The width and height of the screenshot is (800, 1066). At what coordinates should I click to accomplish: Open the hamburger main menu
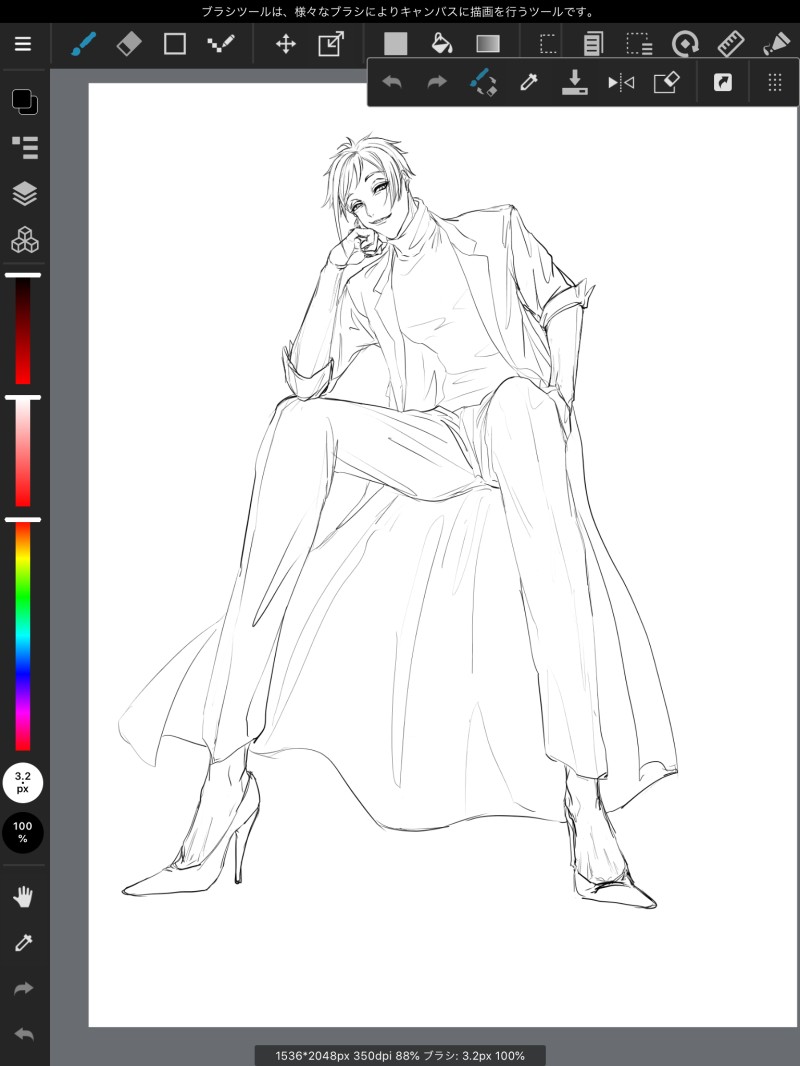pos(23,44)
